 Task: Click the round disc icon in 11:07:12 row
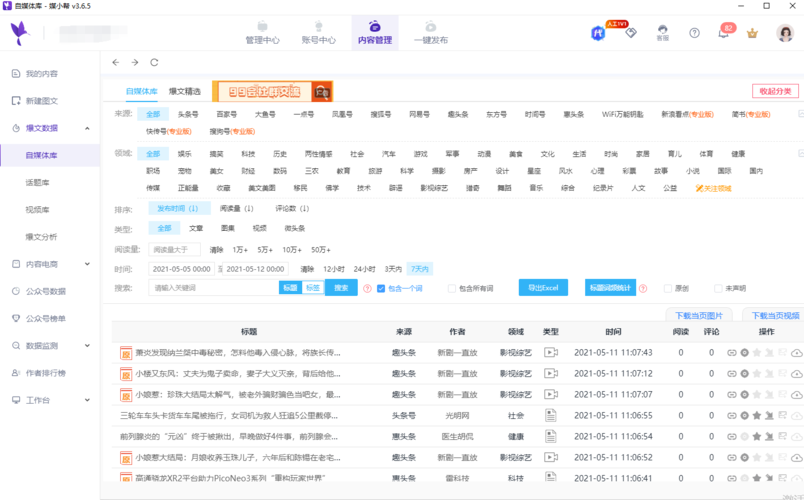coord(745,373)
